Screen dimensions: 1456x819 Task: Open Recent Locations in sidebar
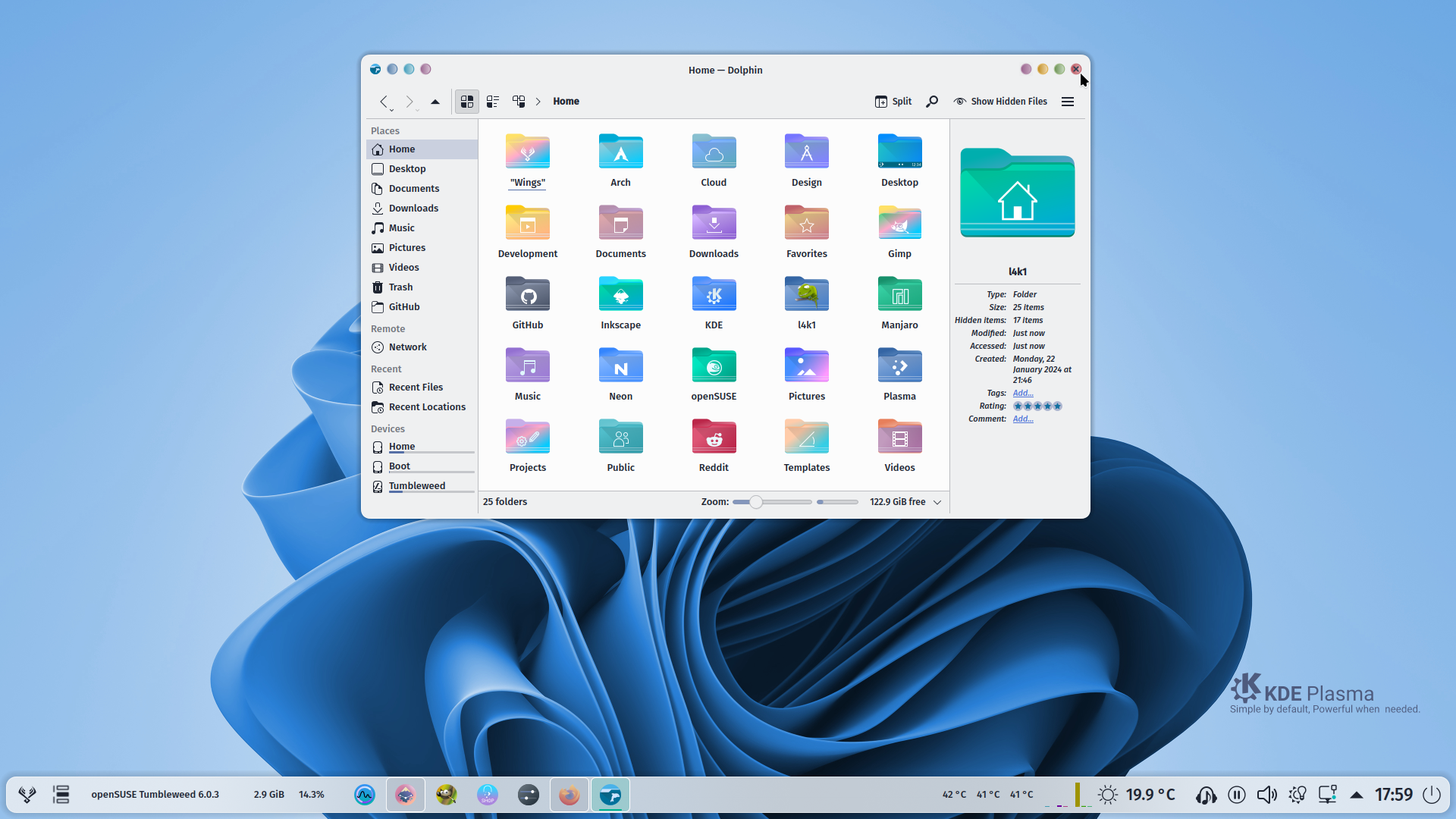[422, 407]
